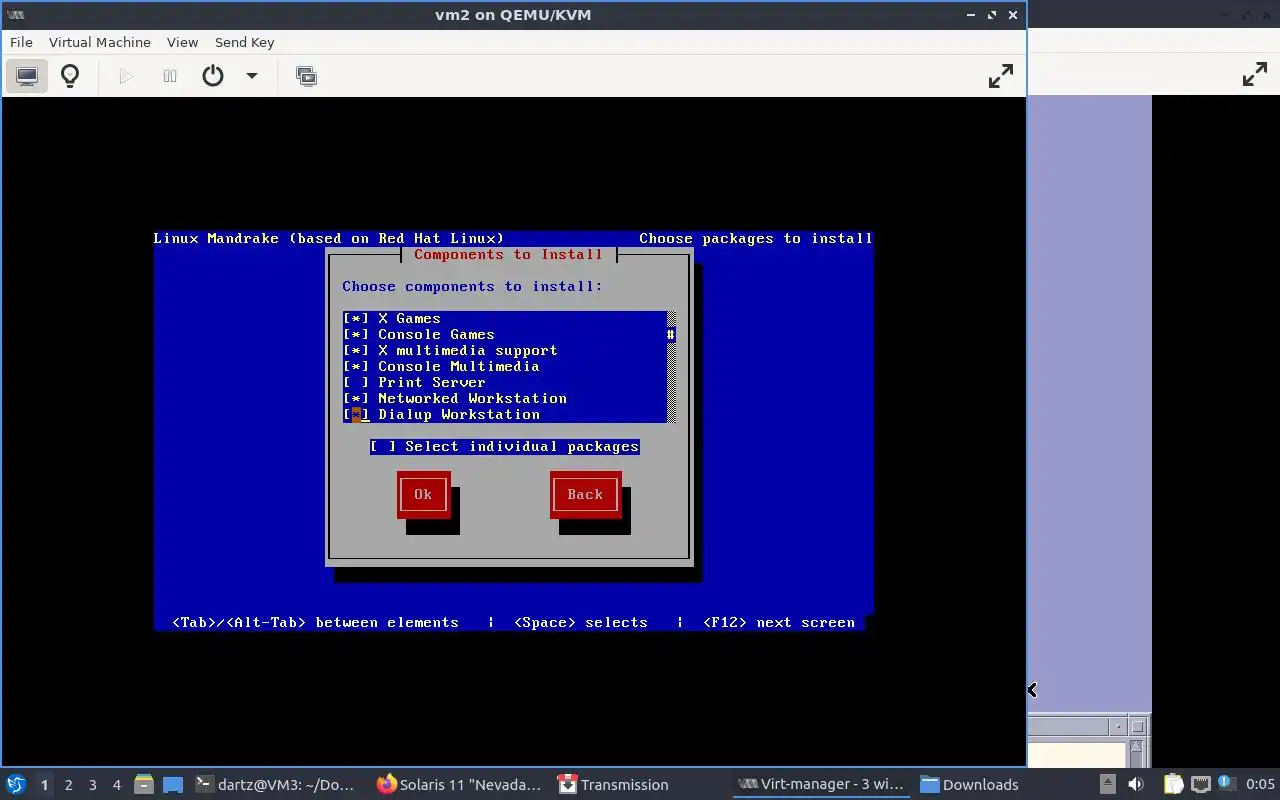Show the graphical console view

(x=27, y=76)
